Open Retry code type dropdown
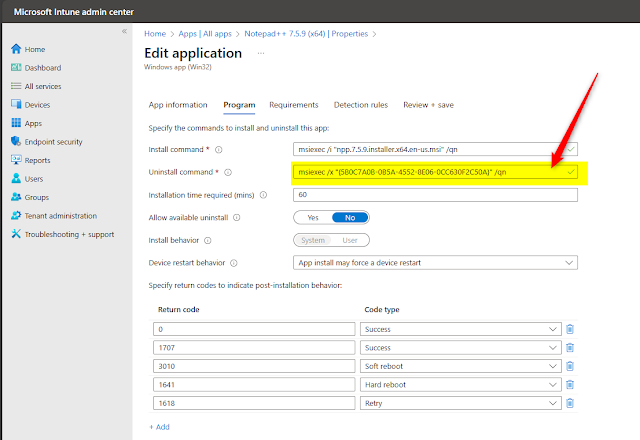The height and width of the screenshot is (440, 640). pyautogui.click(x=460, y=403)
